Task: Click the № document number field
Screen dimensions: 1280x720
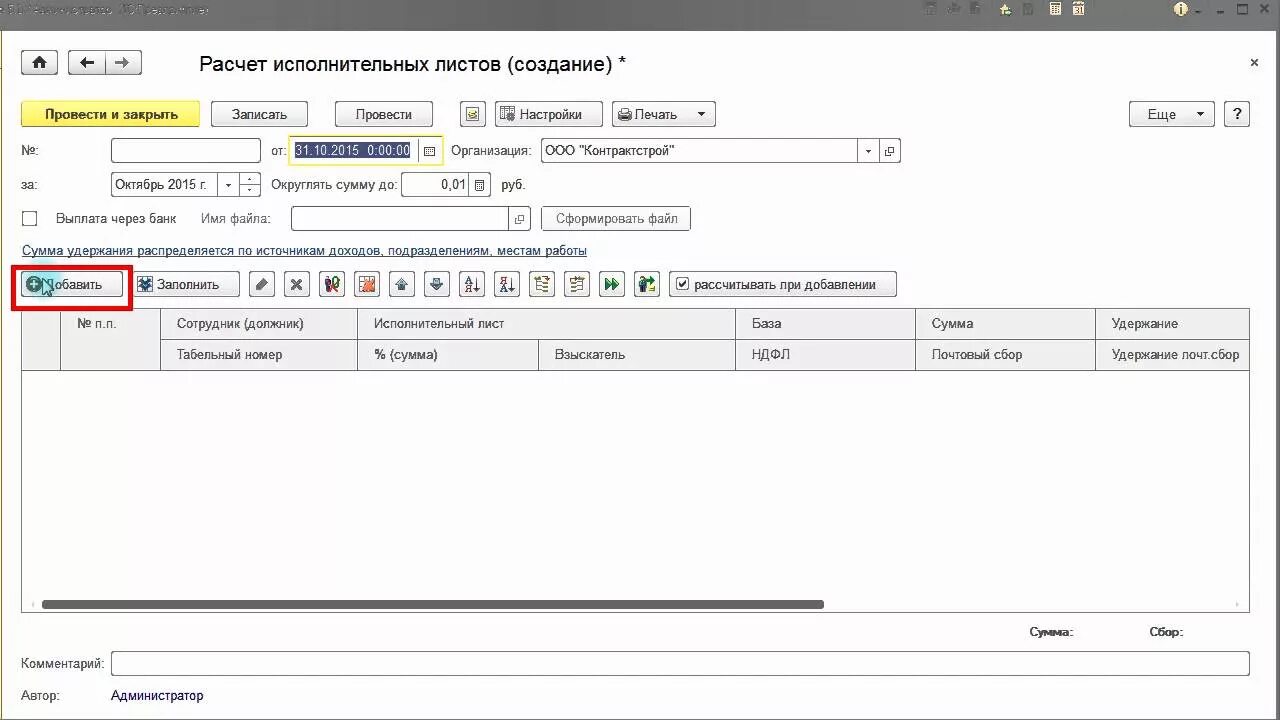Action: [x=186, y=151]
